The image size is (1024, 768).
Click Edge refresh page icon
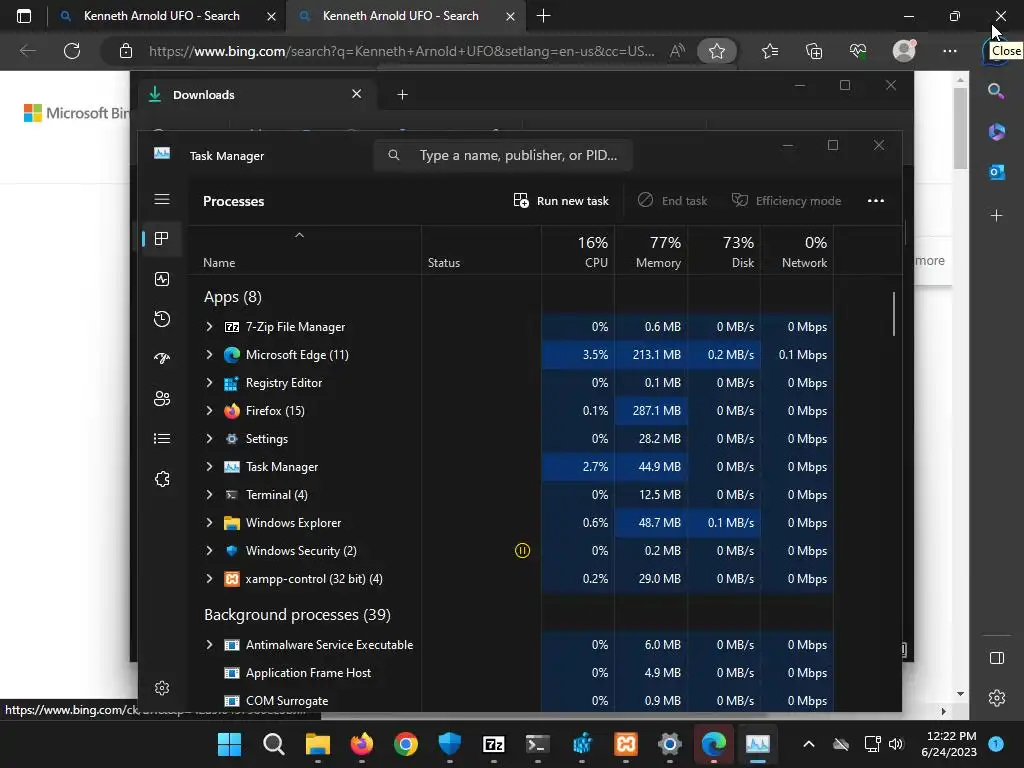click(72, 51)
